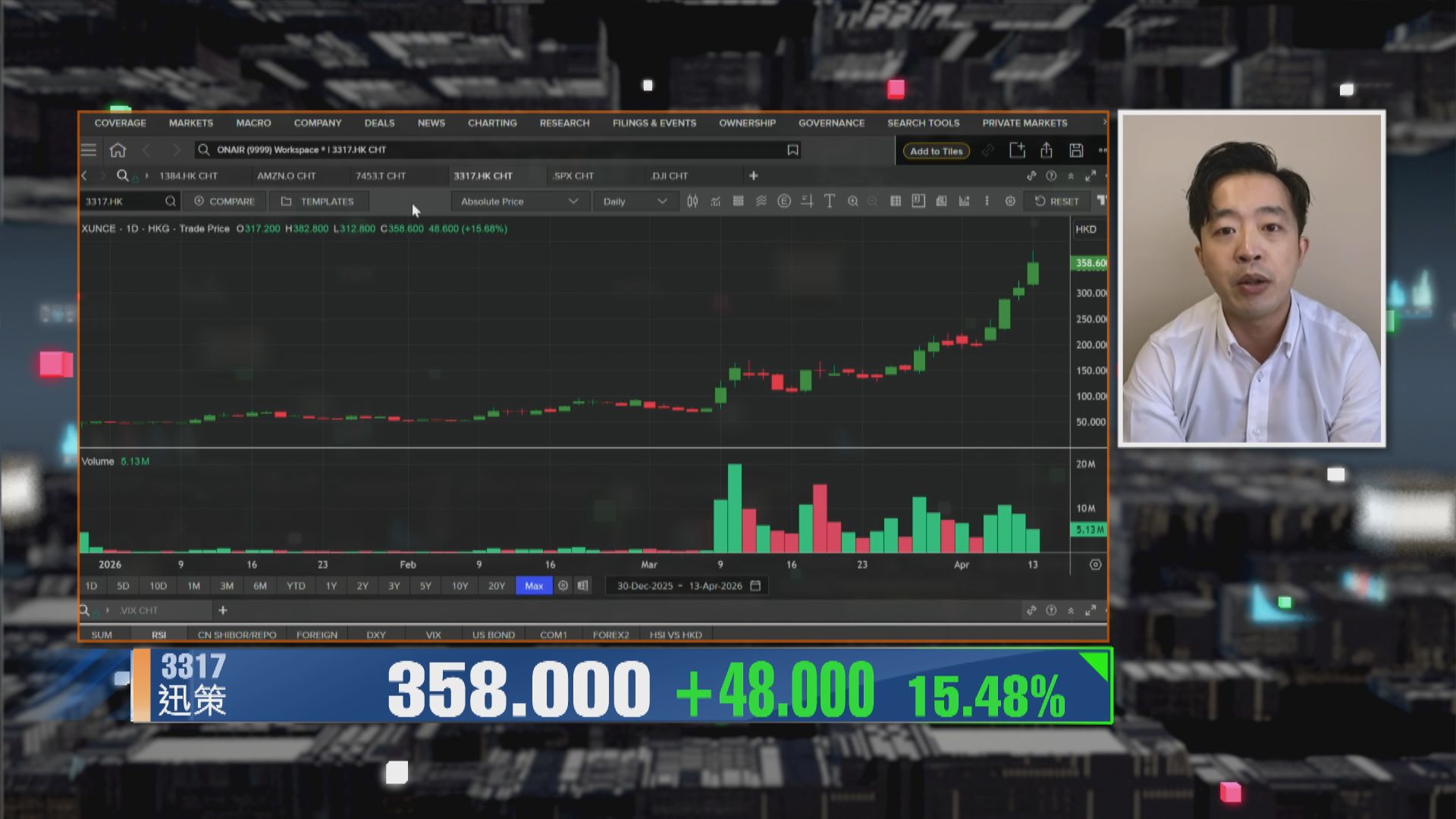Open the date range calendar icon
Viewport: 1456px width, 819px height.
(x=755, y=585)
